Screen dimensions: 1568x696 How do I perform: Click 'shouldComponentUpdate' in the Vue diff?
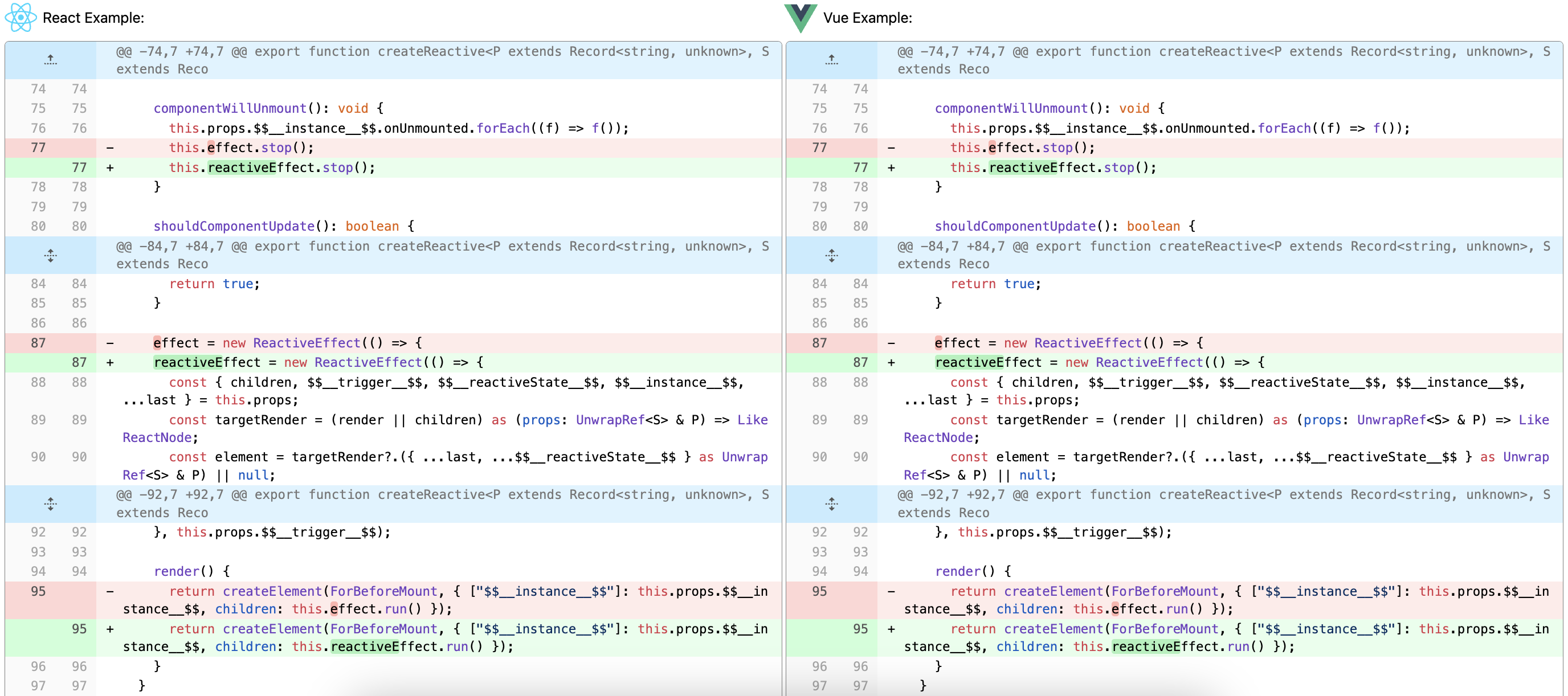1015,226
